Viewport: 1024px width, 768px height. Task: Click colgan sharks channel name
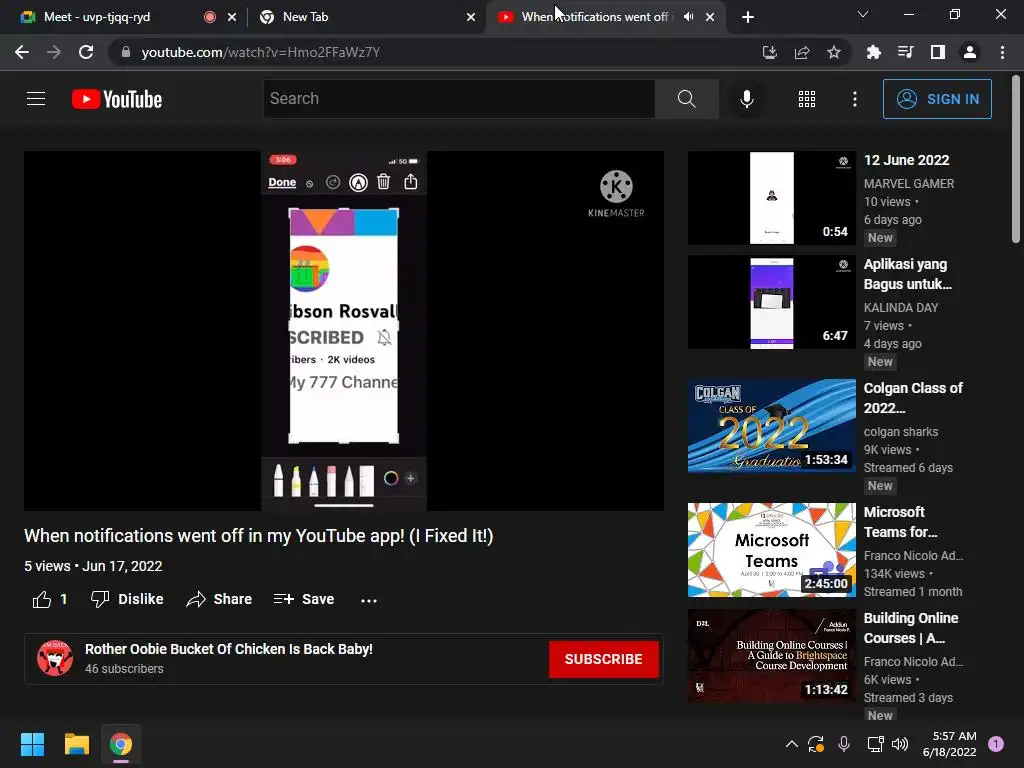point(901,432)
